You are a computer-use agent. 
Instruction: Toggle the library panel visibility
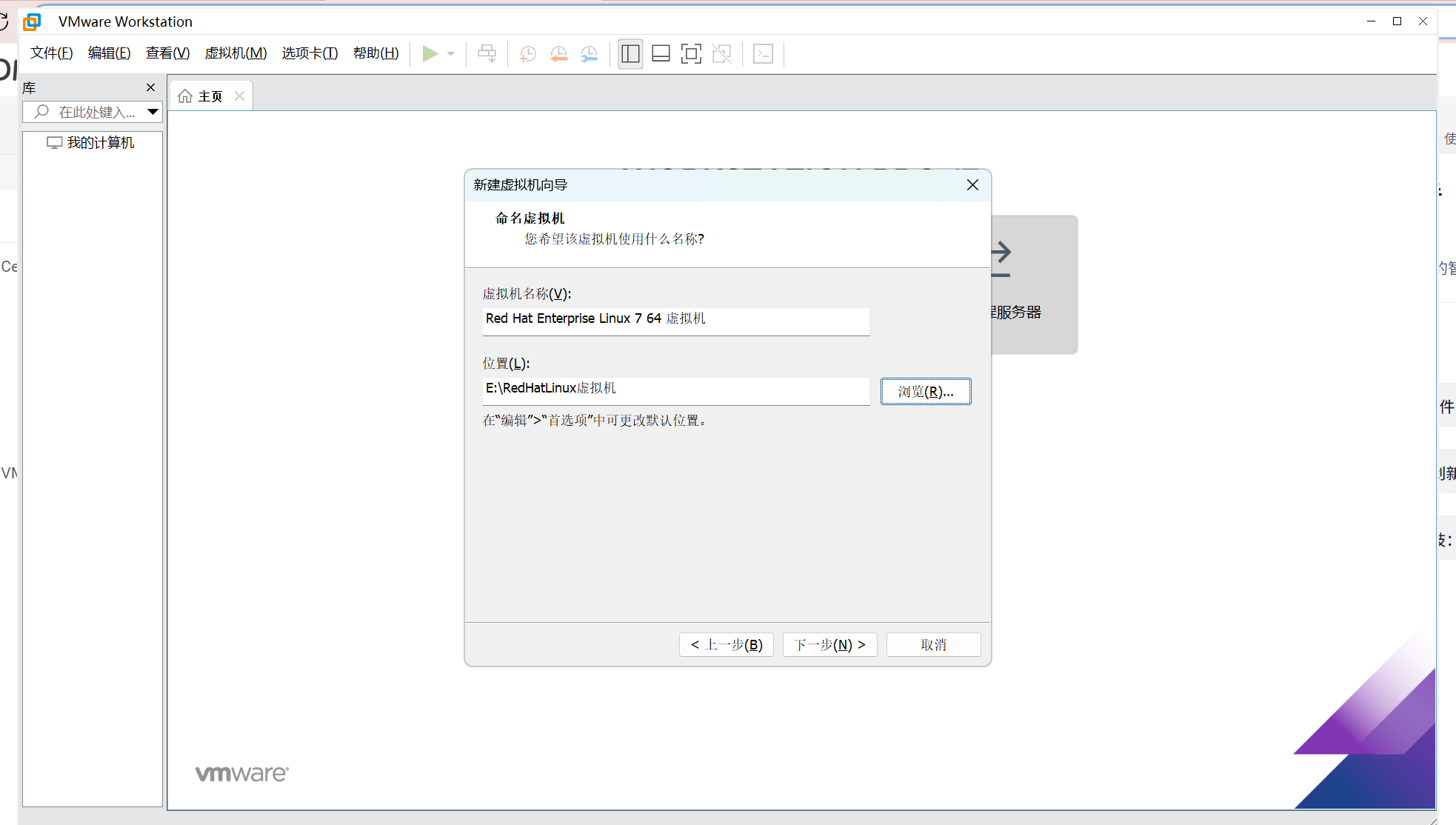point(630,53)
